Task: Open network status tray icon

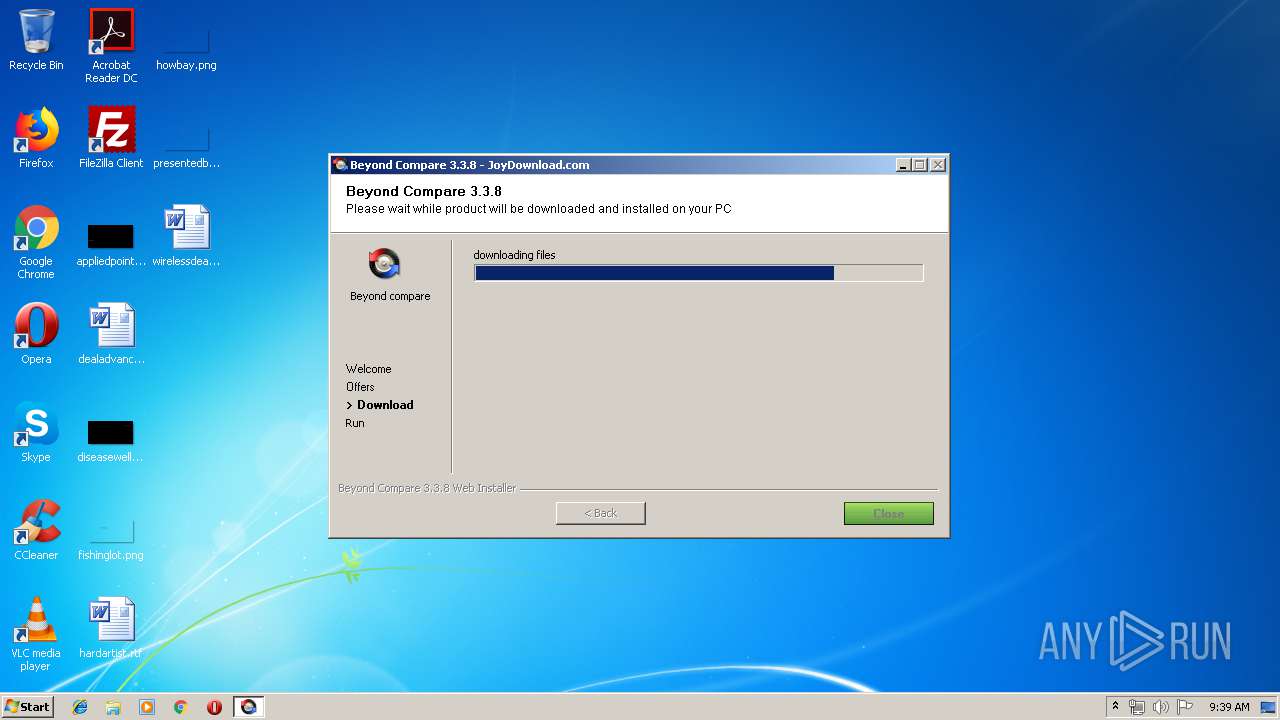Action: coord(1137,707)
